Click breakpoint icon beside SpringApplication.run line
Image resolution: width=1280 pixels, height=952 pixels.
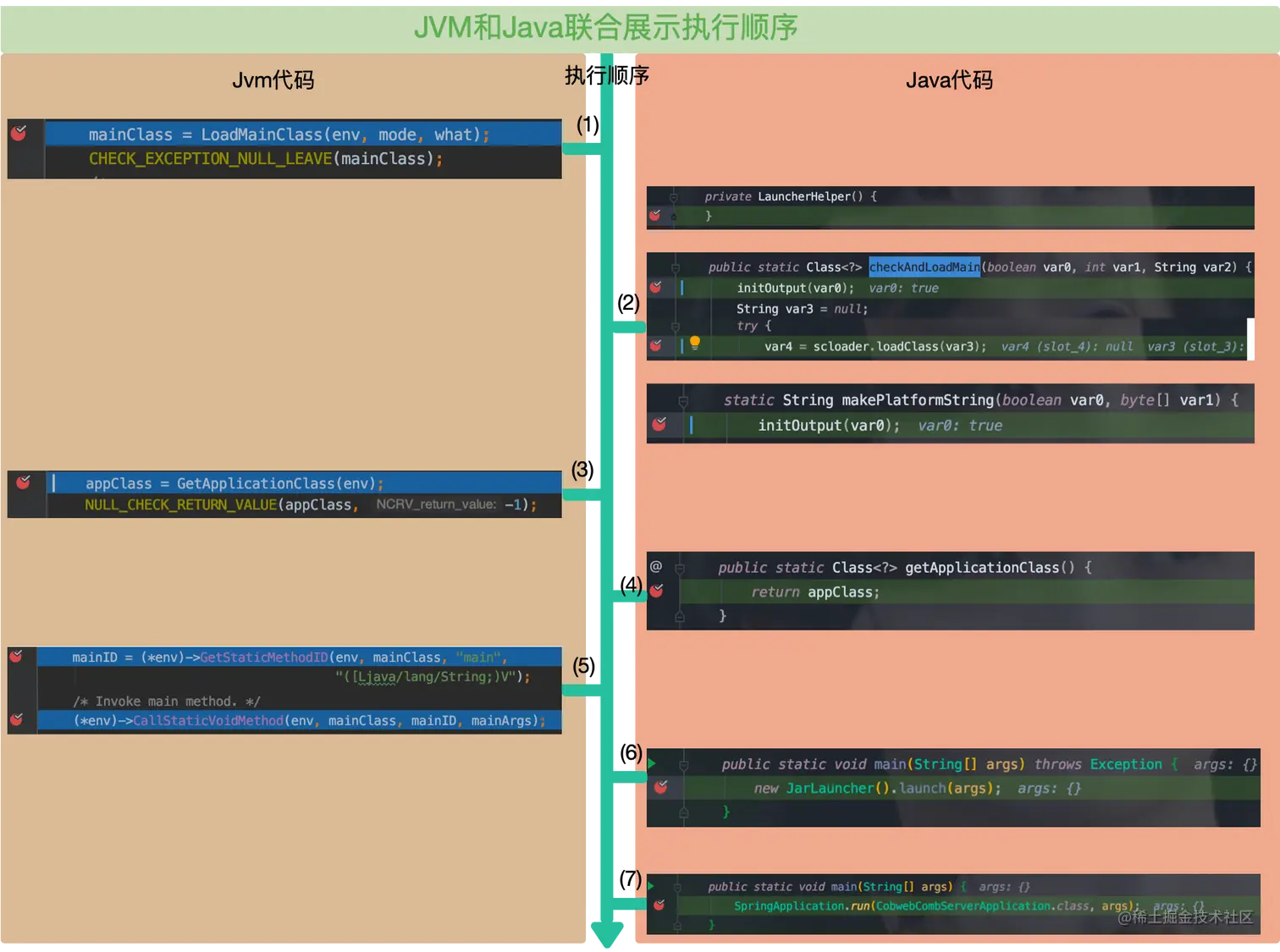tap(659, 905)
